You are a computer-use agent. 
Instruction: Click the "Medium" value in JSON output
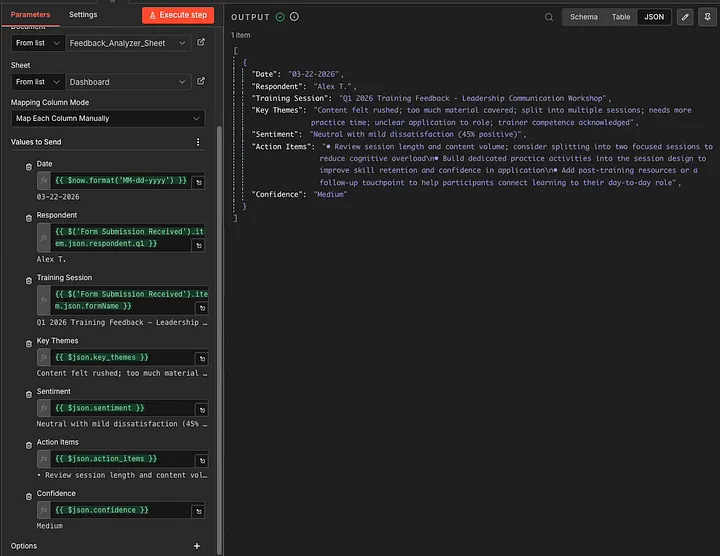pos(330,194)
